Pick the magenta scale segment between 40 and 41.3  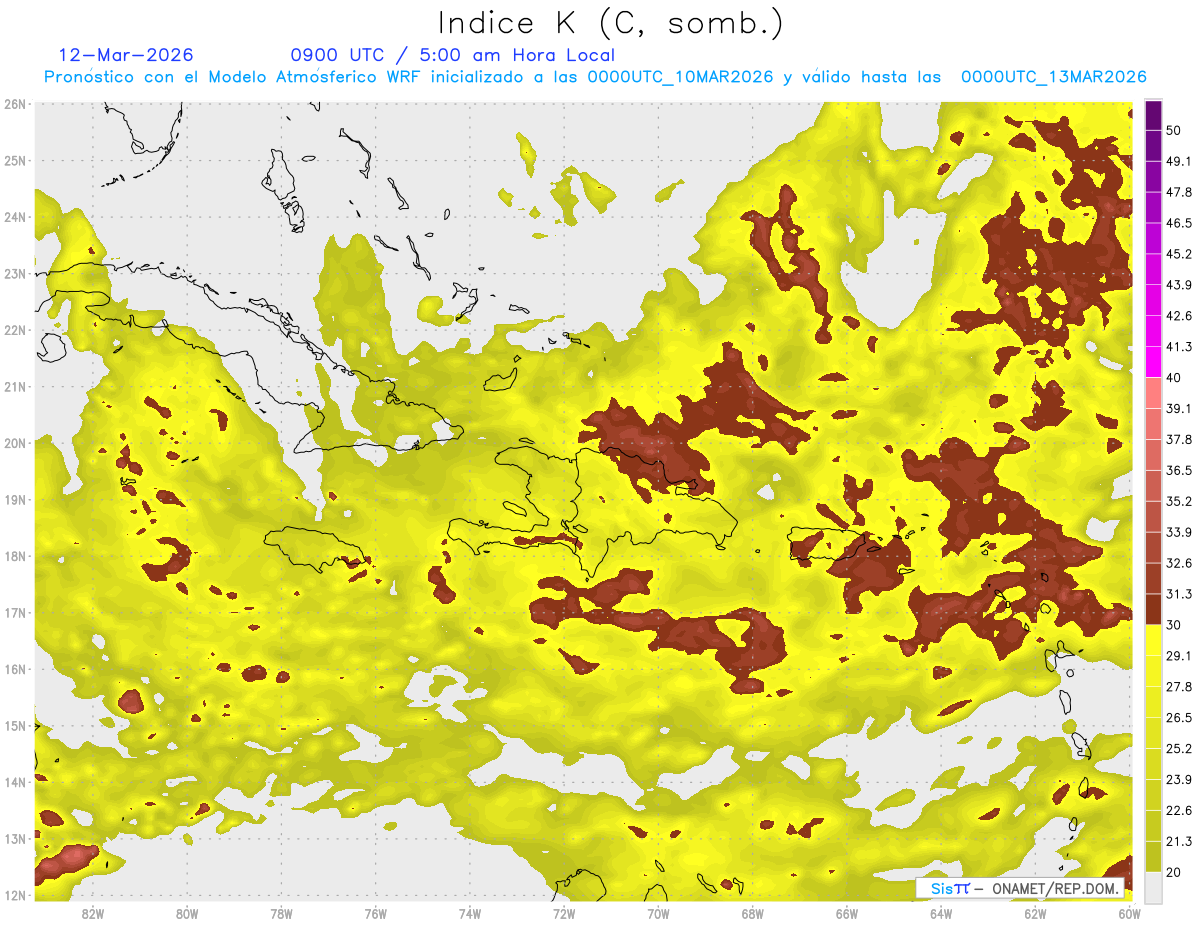tap(1153, 362)
